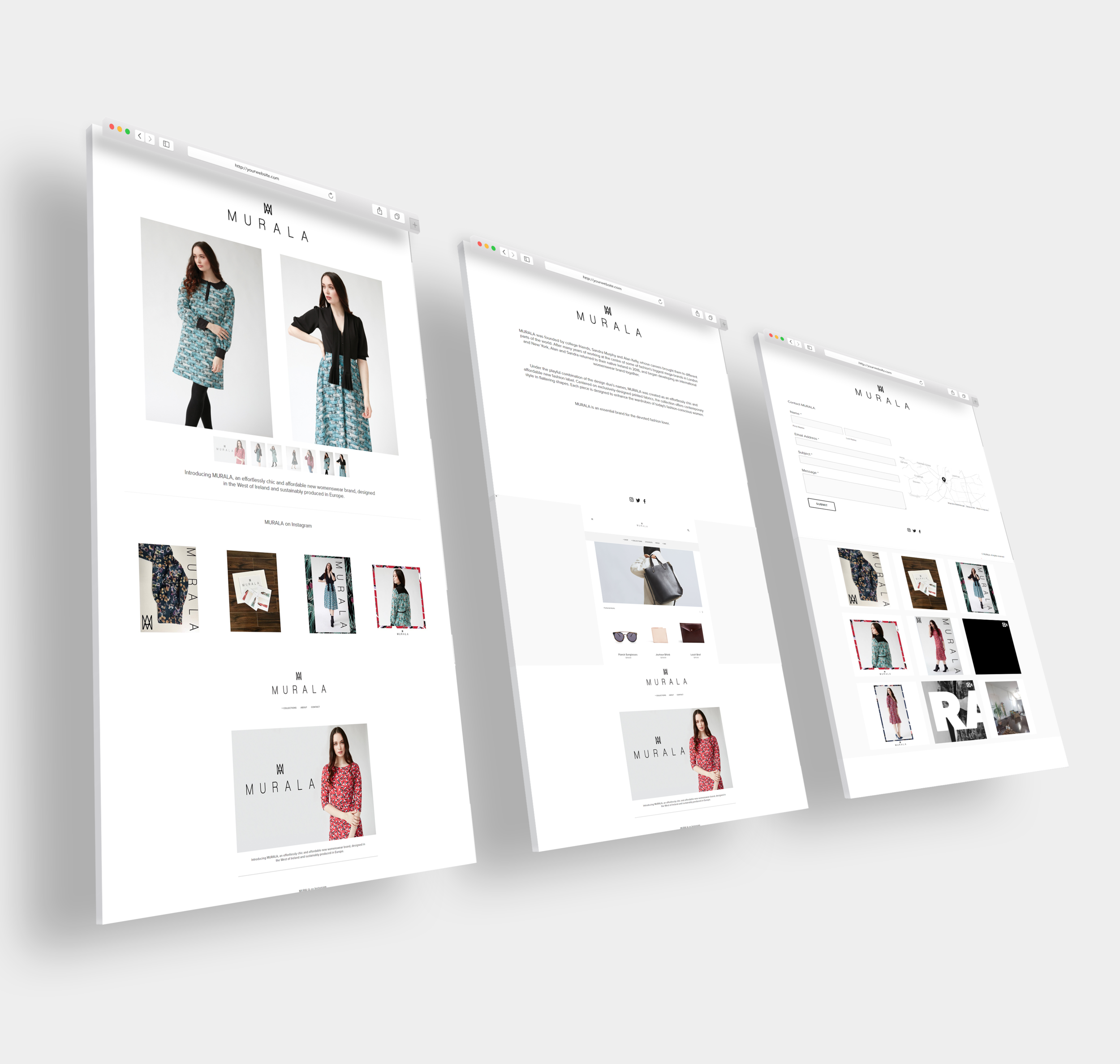1120x1064 pixels.
Task: Open Instagram icon in the right window
Action: coord(909,530)
